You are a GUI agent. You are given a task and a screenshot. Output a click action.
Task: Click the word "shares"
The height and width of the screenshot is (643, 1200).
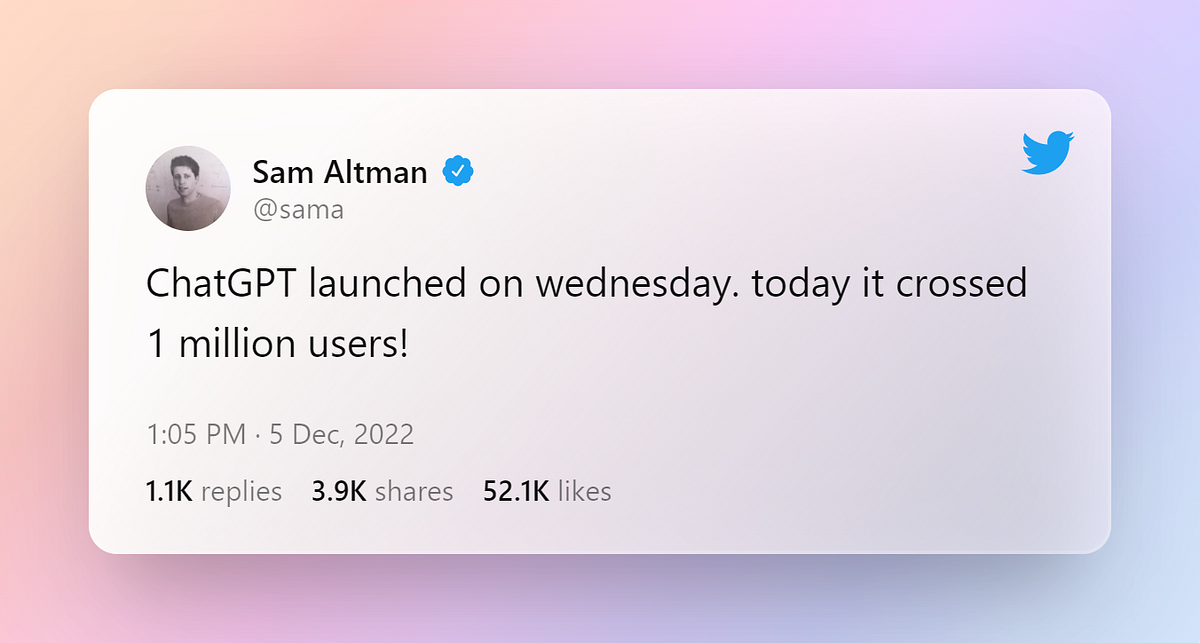[414, 491]
